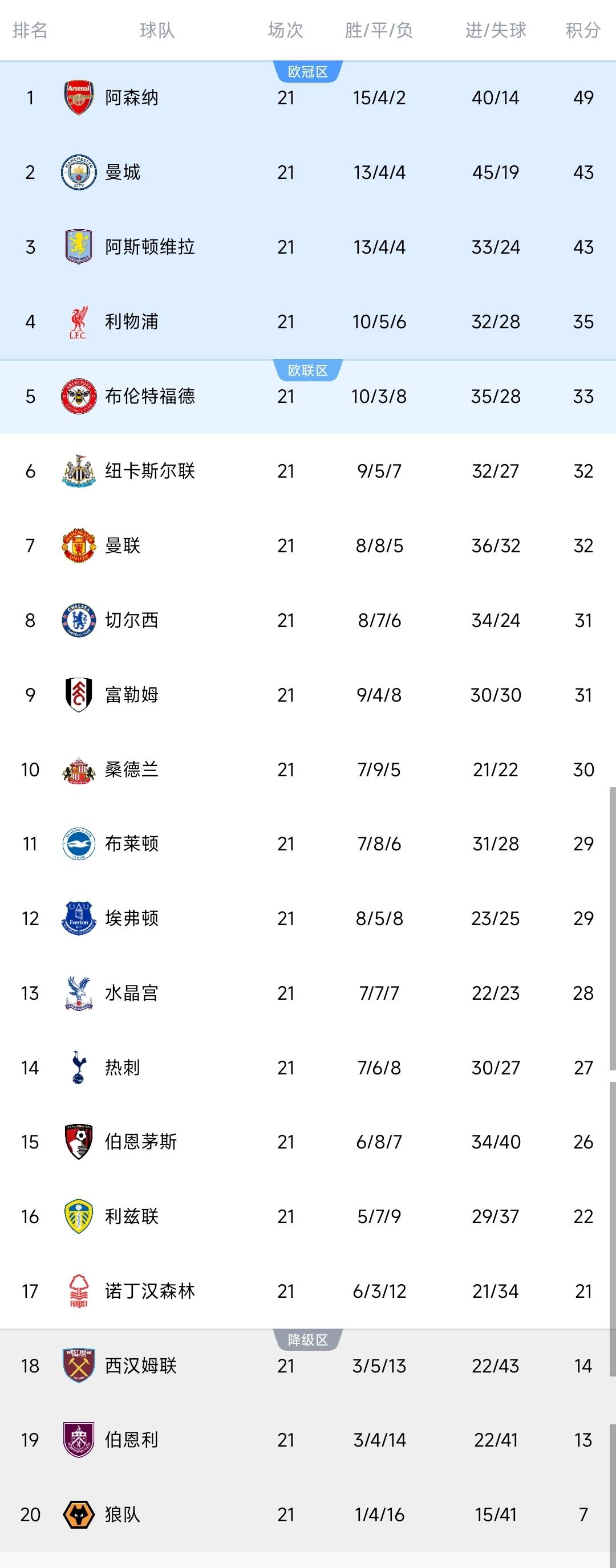Open the Brentford bee badge

pos(79,396)
